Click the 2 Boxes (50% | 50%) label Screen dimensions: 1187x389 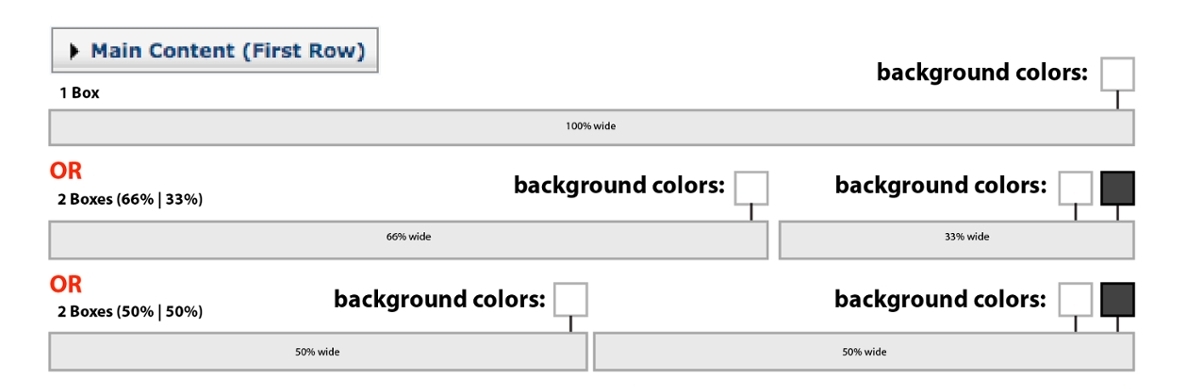[130, 311]
